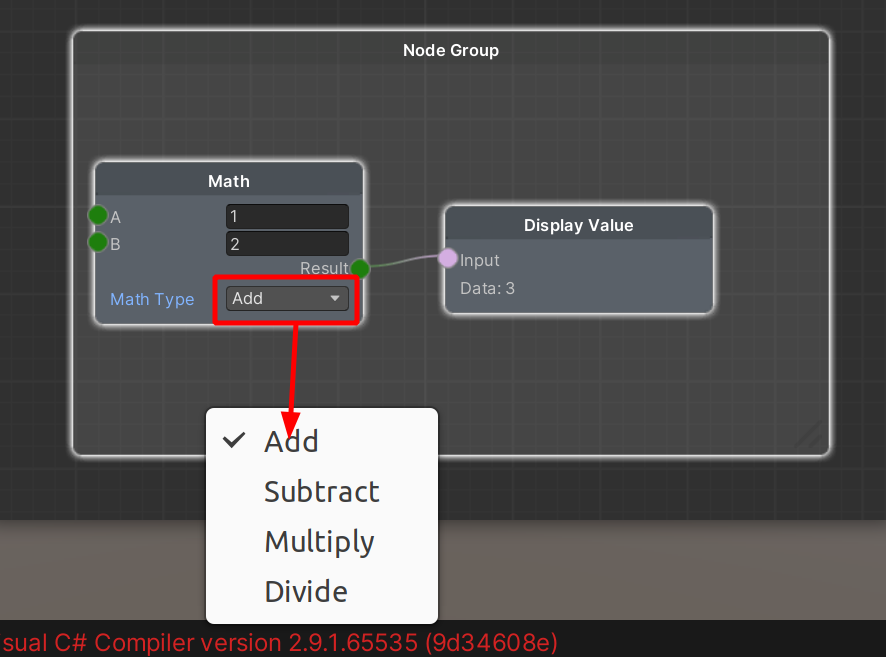
Task: Click the Data: 3 output text
Action: click(x=487, y=288)
